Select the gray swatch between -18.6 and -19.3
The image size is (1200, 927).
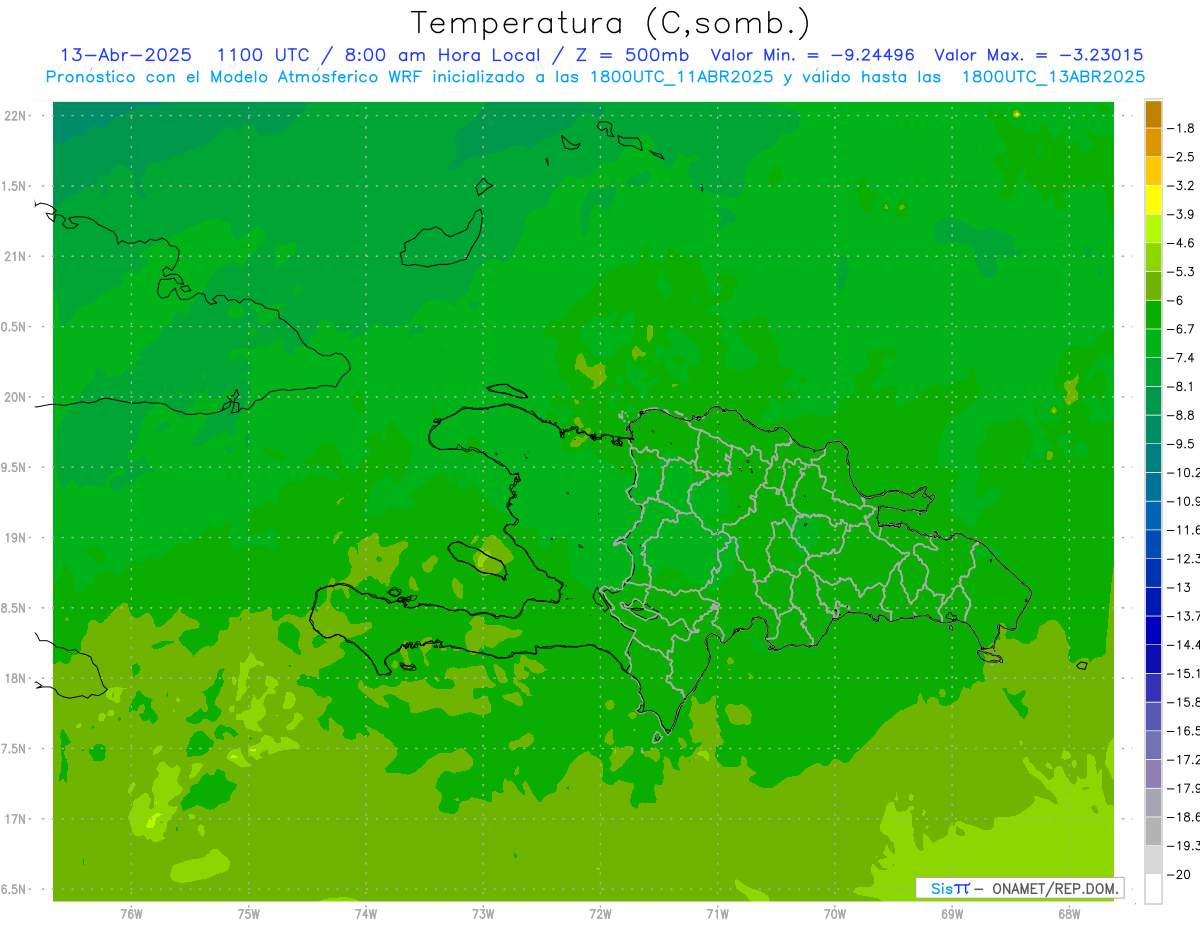pyautogui.click(x=1153, y=831)
